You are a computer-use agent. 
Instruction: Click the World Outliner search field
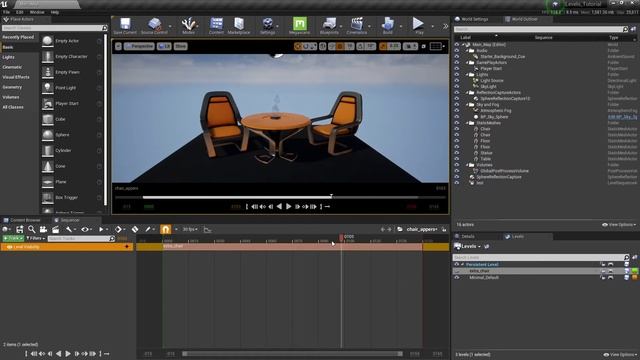click(x=541, y=29)
